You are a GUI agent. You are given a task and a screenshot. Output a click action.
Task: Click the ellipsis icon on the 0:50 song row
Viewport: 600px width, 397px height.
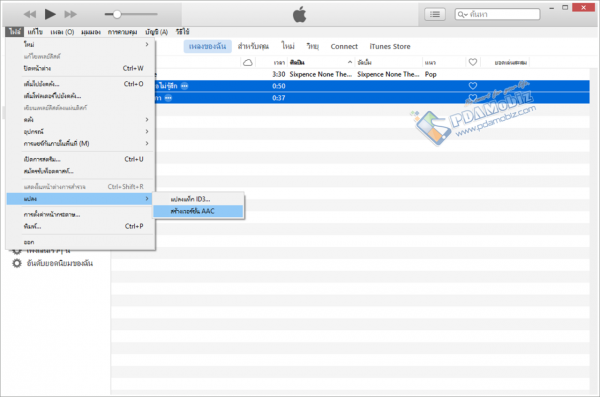pos(184,86)
